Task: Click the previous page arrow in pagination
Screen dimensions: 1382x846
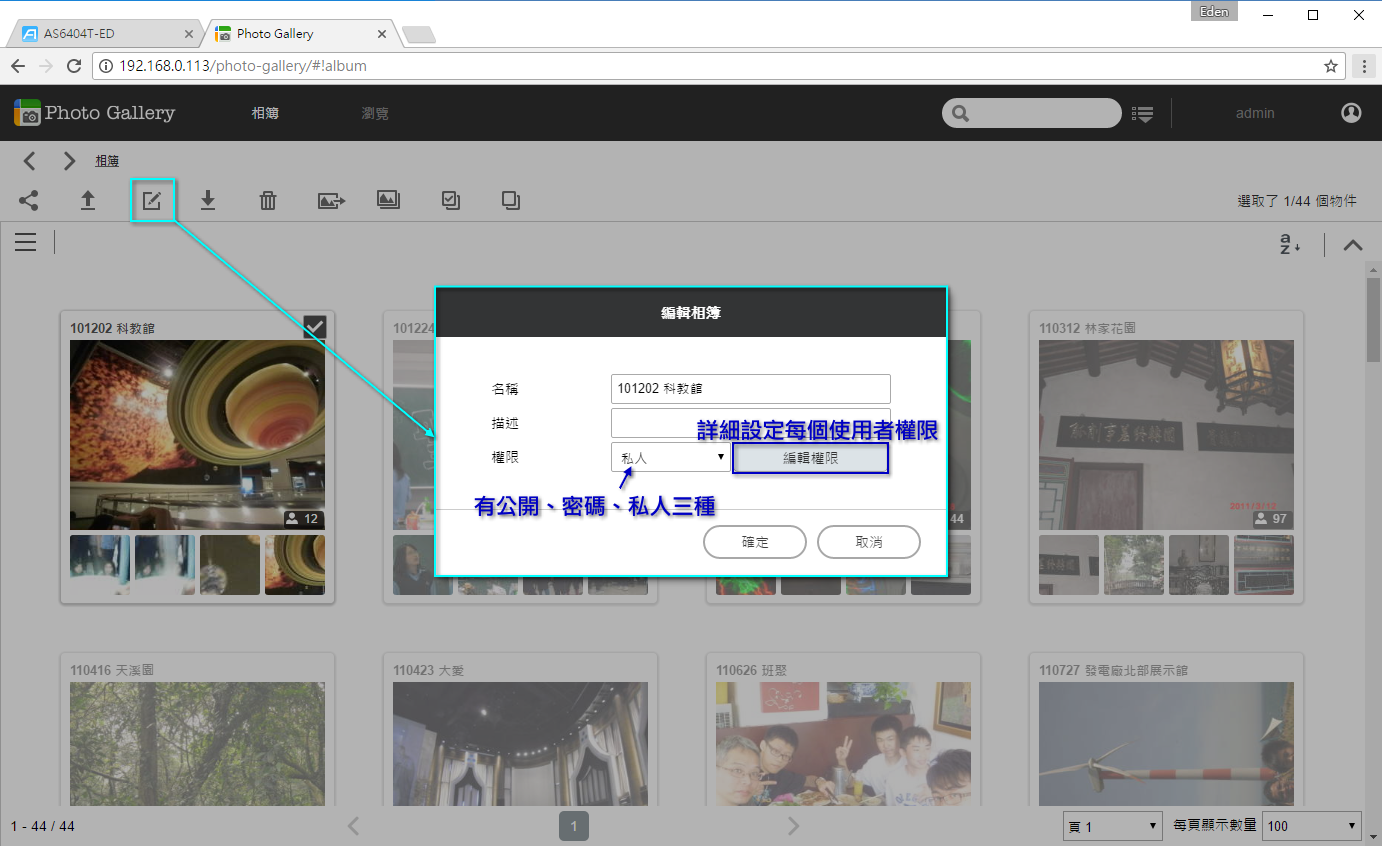Action: [x=353, y=826]
